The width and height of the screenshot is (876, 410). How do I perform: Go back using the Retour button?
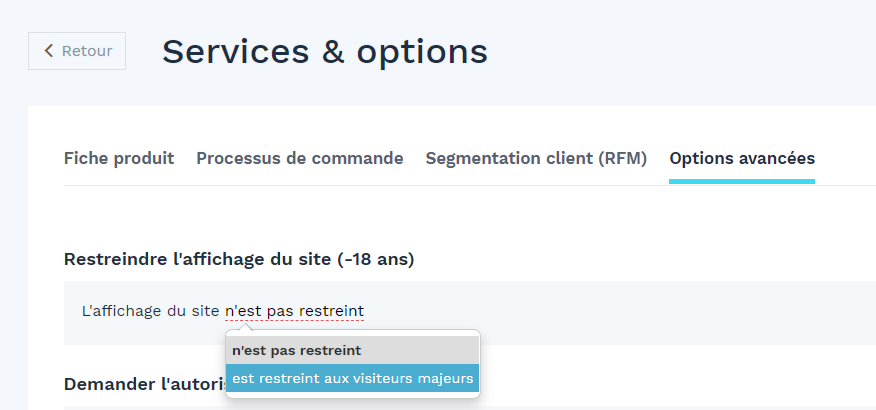point(77,51)
